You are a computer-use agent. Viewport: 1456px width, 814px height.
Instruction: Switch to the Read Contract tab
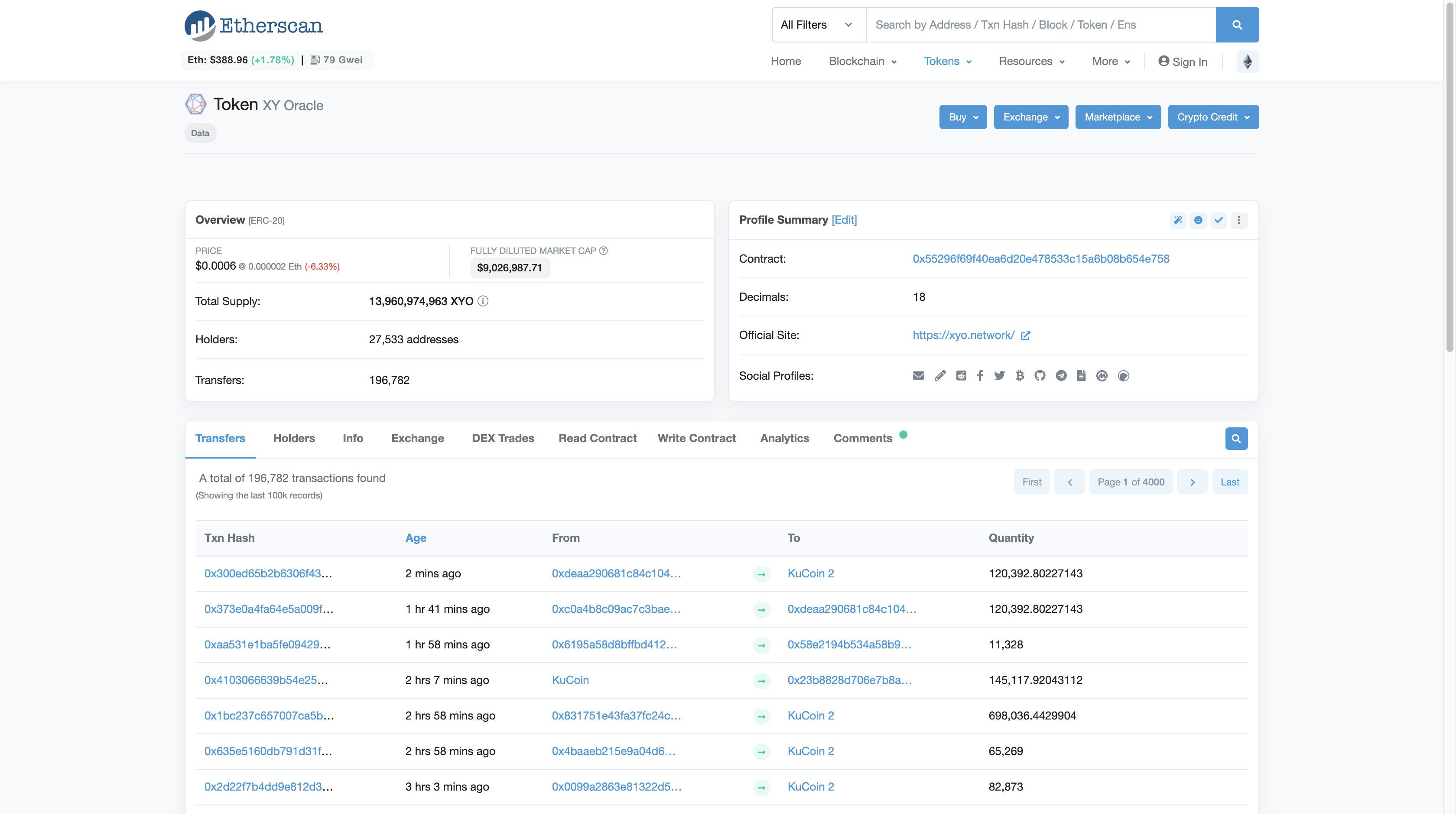click(598, 438)
